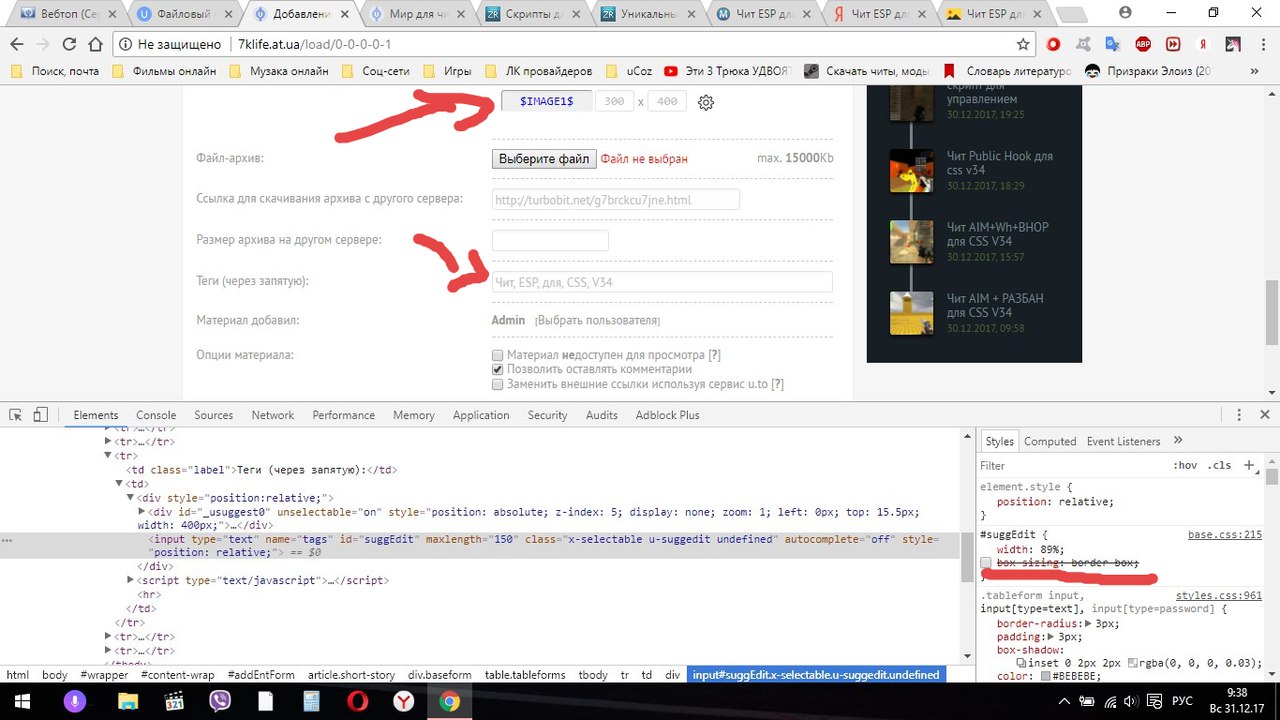
Task: Open Opera browser from the taskbar
Action: [x=357, y=702]
